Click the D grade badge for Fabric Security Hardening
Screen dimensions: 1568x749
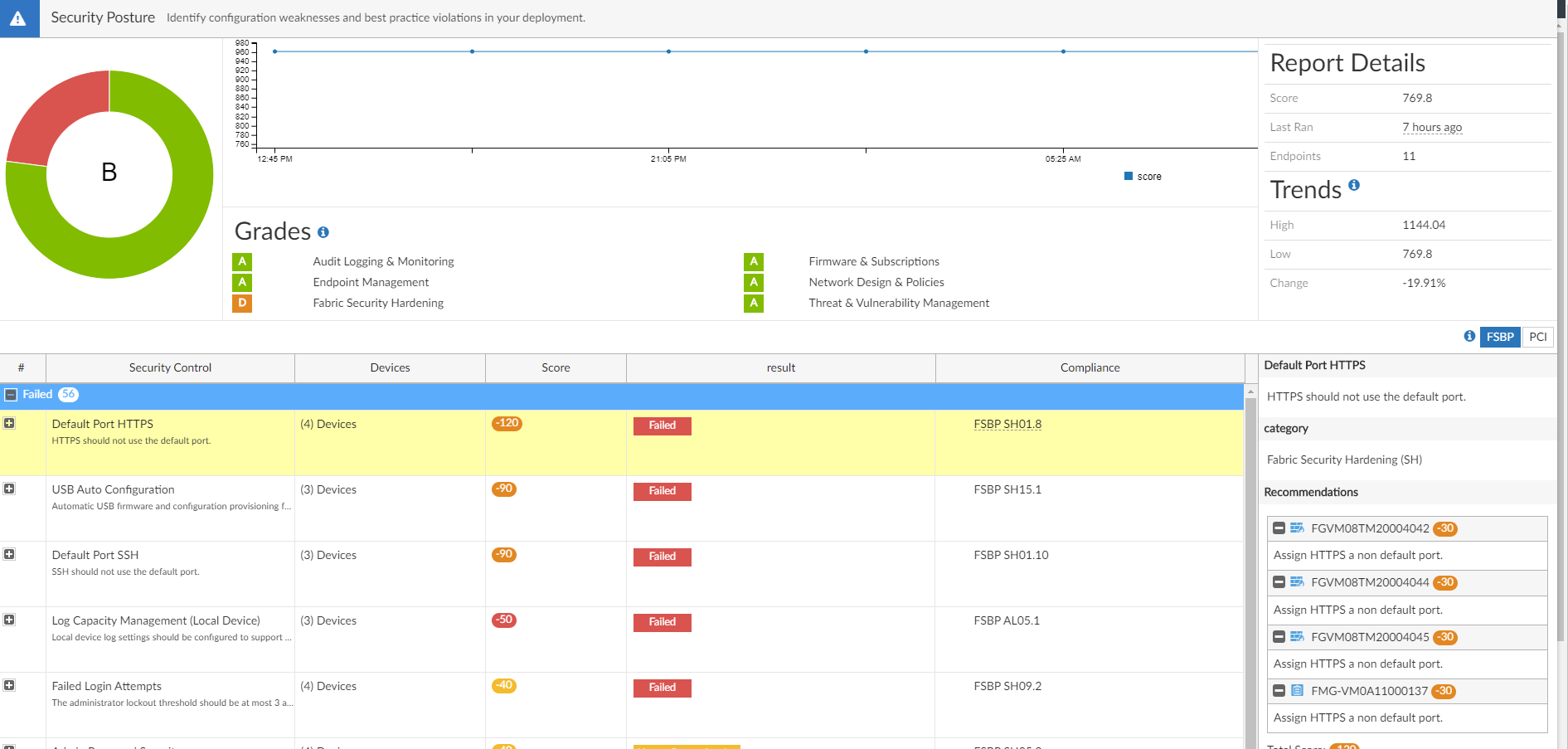pos(242,303)
